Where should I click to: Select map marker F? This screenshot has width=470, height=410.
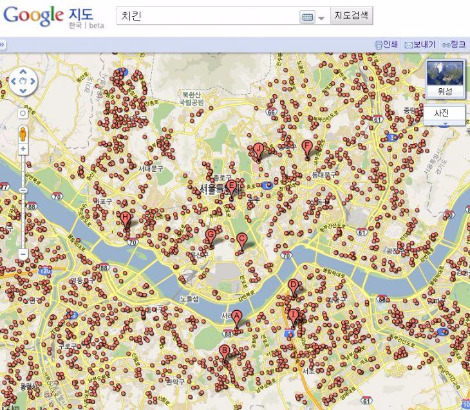point(307,149)
